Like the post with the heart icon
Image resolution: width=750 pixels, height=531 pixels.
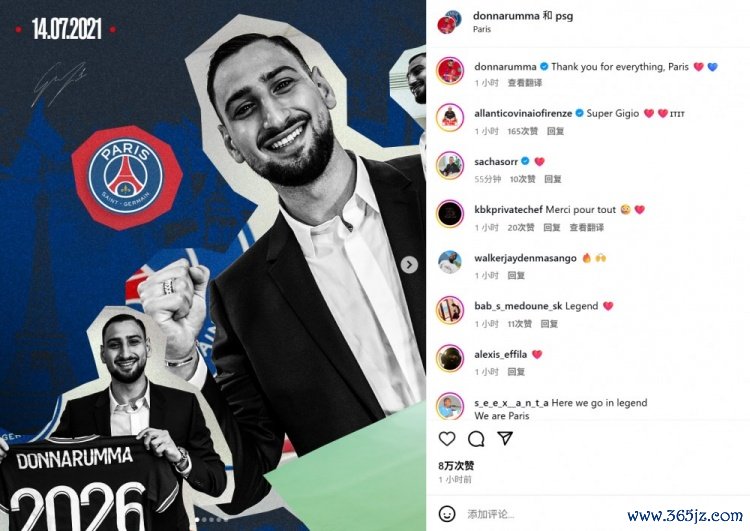447,439
